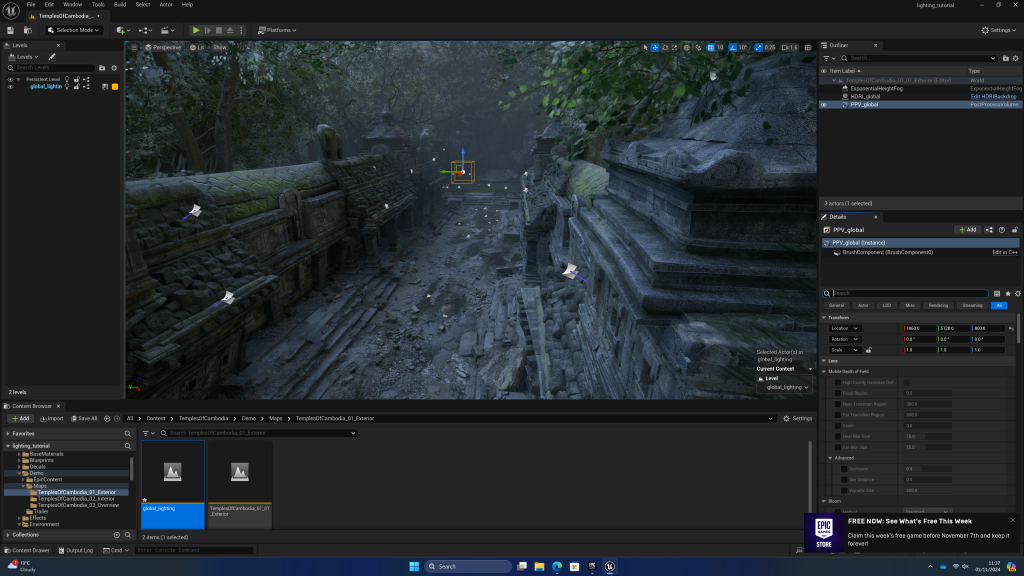Screen dimensions: 1024x576
Task: Select the Scale gizmo tool
Action: point(675,47)
